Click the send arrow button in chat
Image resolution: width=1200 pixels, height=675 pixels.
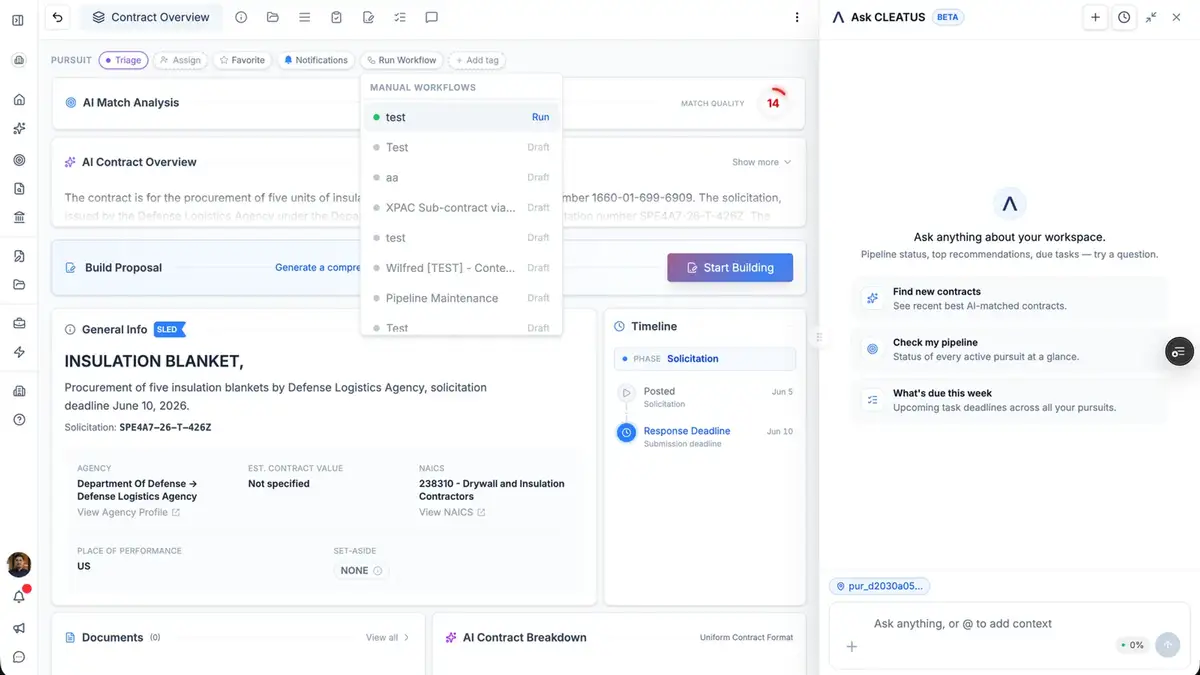click(1166, 645)
